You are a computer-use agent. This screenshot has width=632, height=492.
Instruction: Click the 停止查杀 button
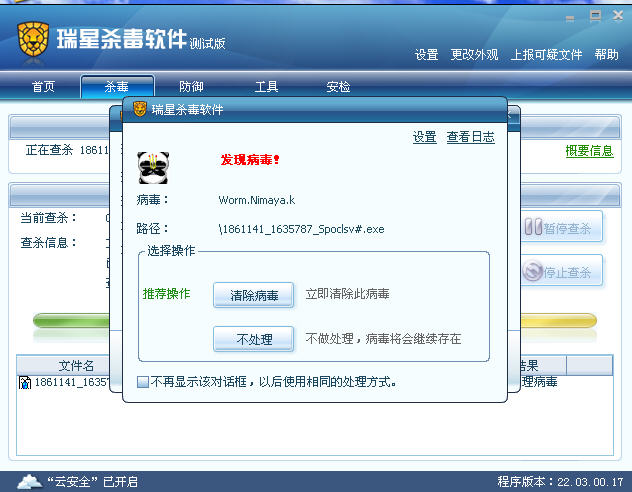point(562,272)
